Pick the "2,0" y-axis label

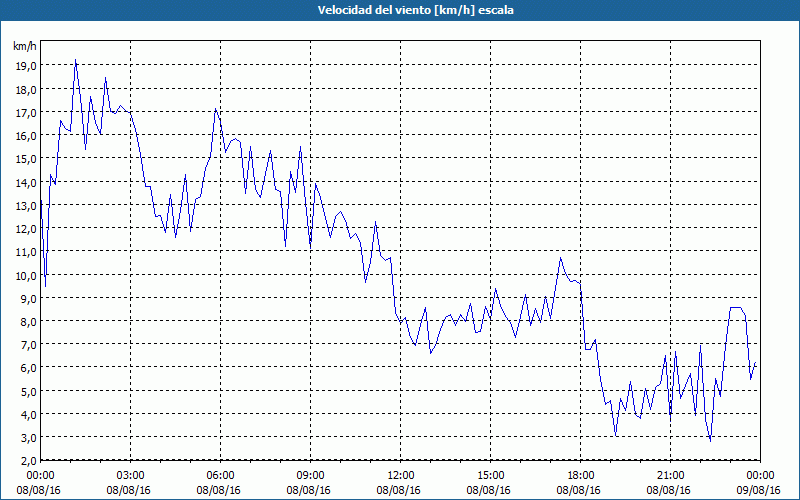pos(29,461)
